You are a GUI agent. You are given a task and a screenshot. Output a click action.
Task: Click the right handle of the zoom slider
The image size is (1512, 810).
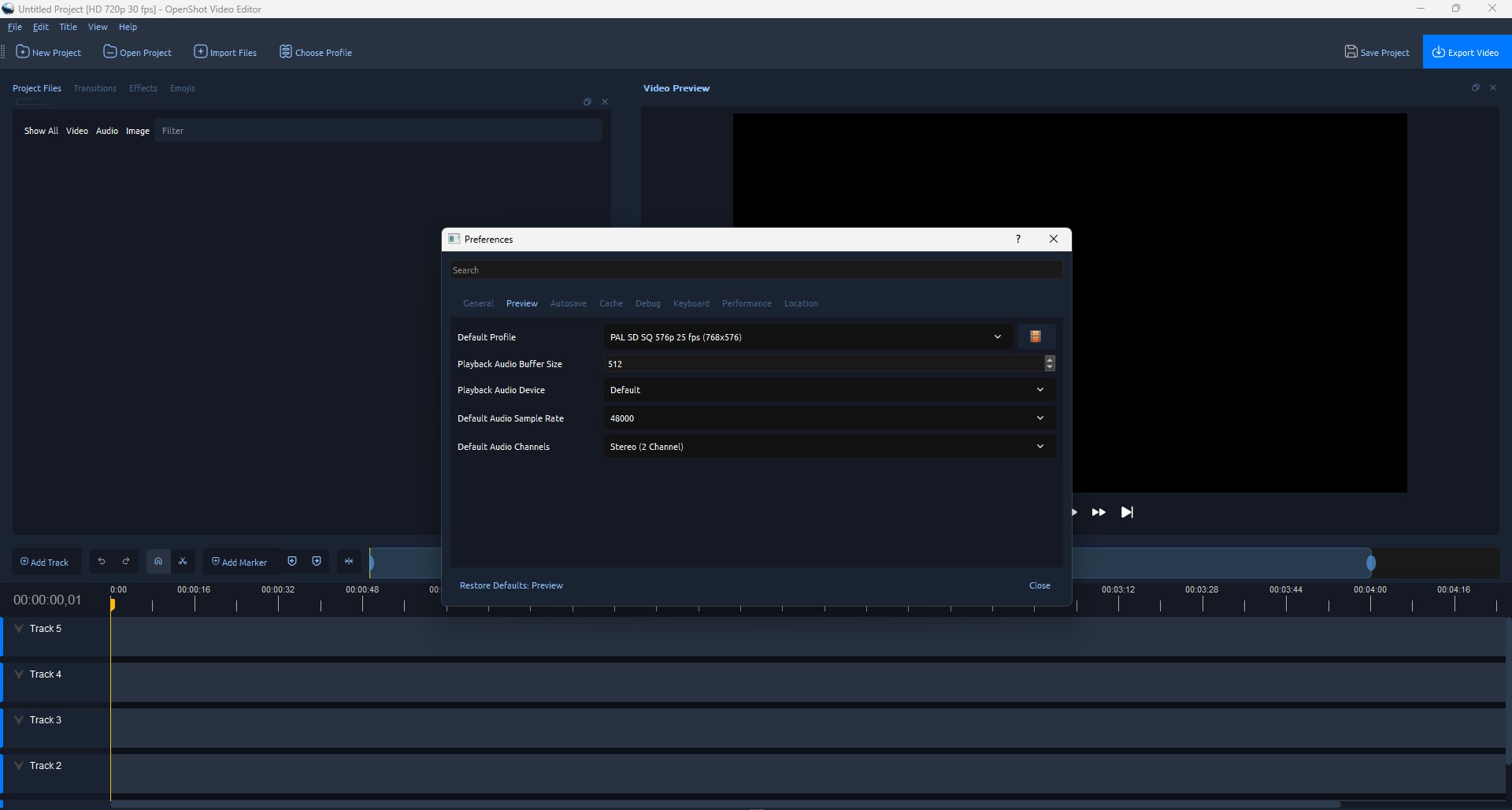point(1371,563)
